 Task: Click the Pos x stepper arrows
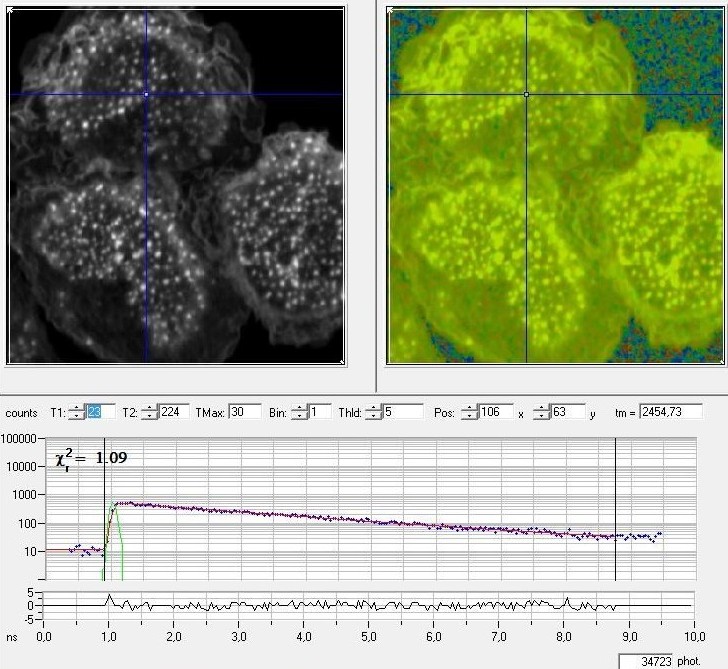(469, 412)
